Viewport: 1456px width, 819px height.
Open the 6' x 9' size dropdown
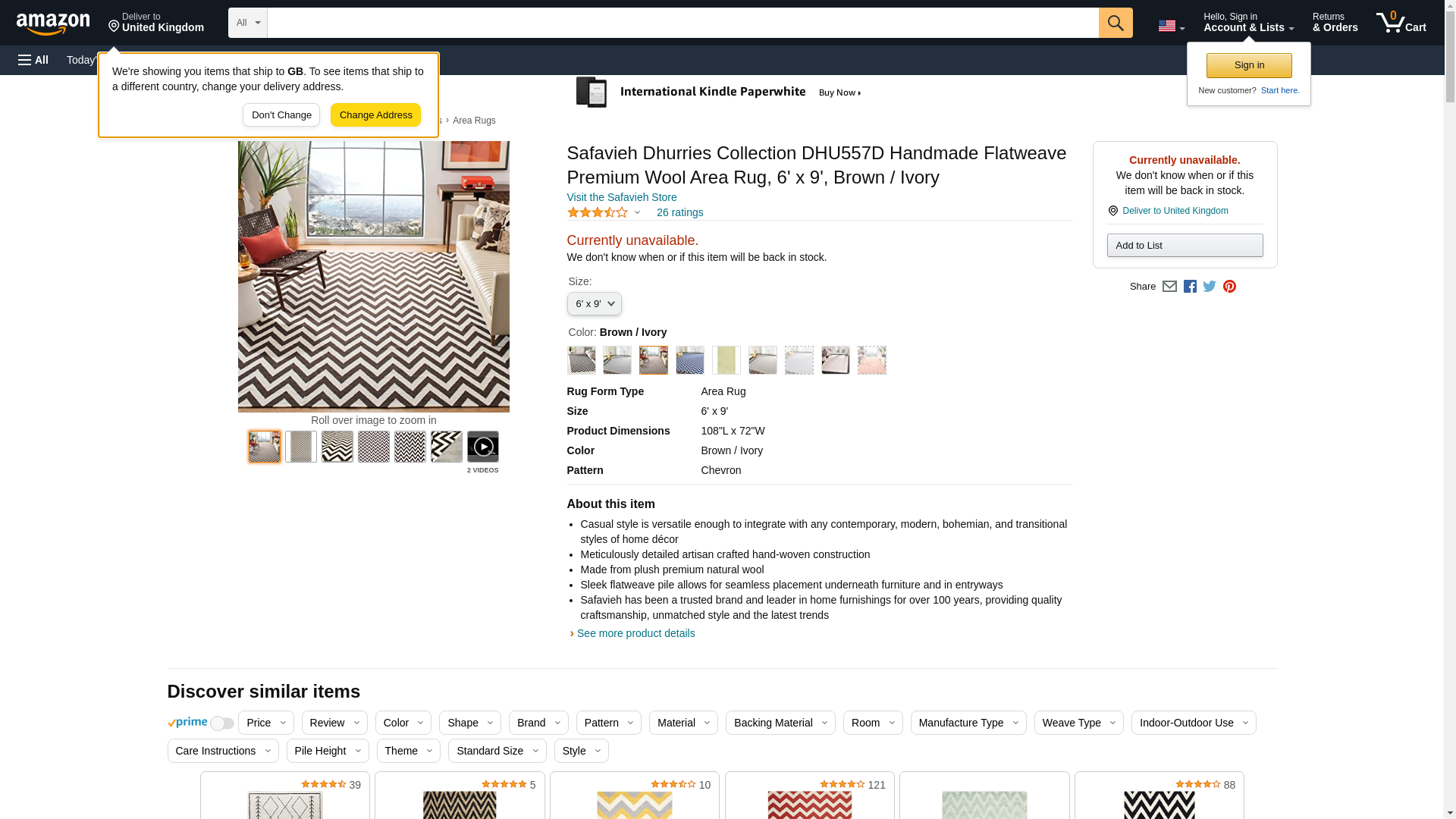click(594, 304)
